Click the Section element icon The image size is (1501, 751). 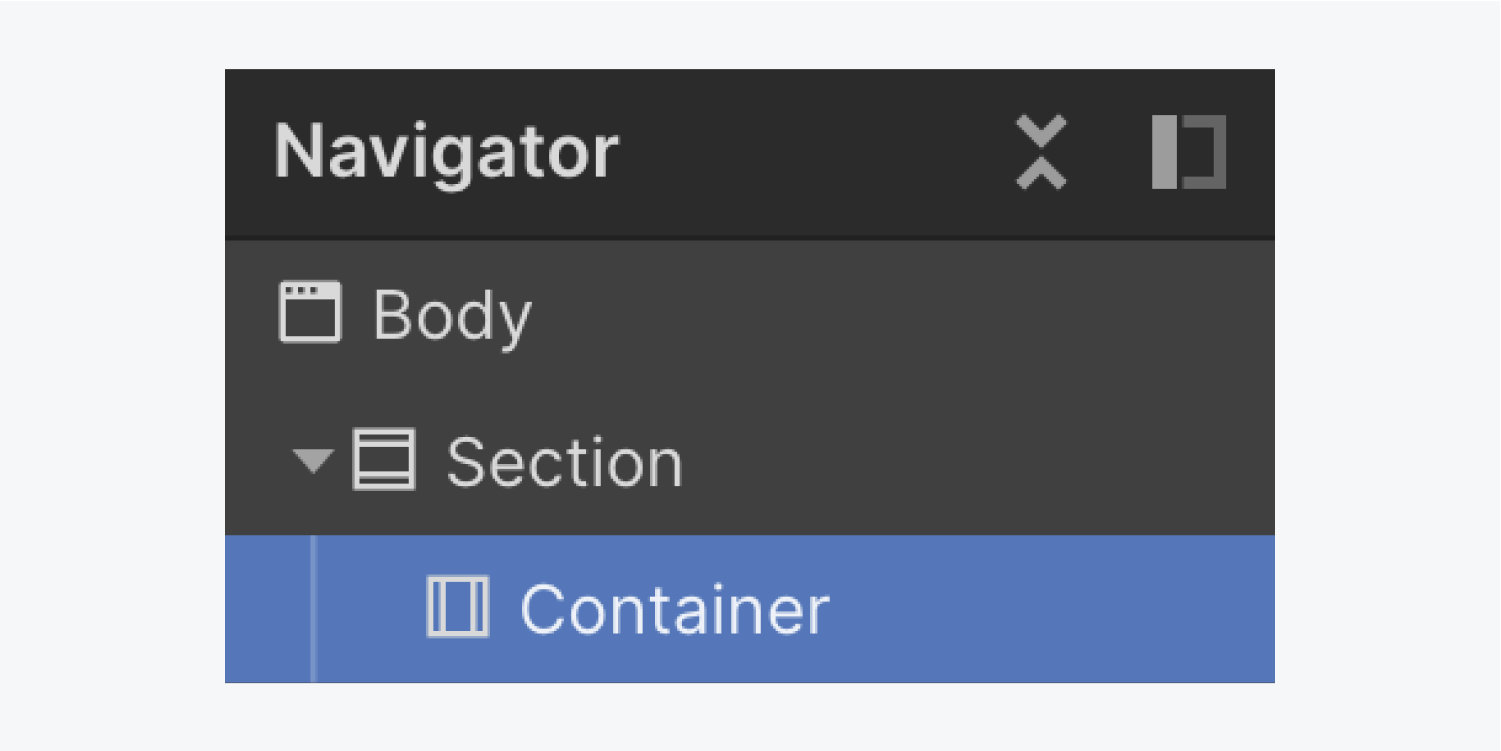384,460
